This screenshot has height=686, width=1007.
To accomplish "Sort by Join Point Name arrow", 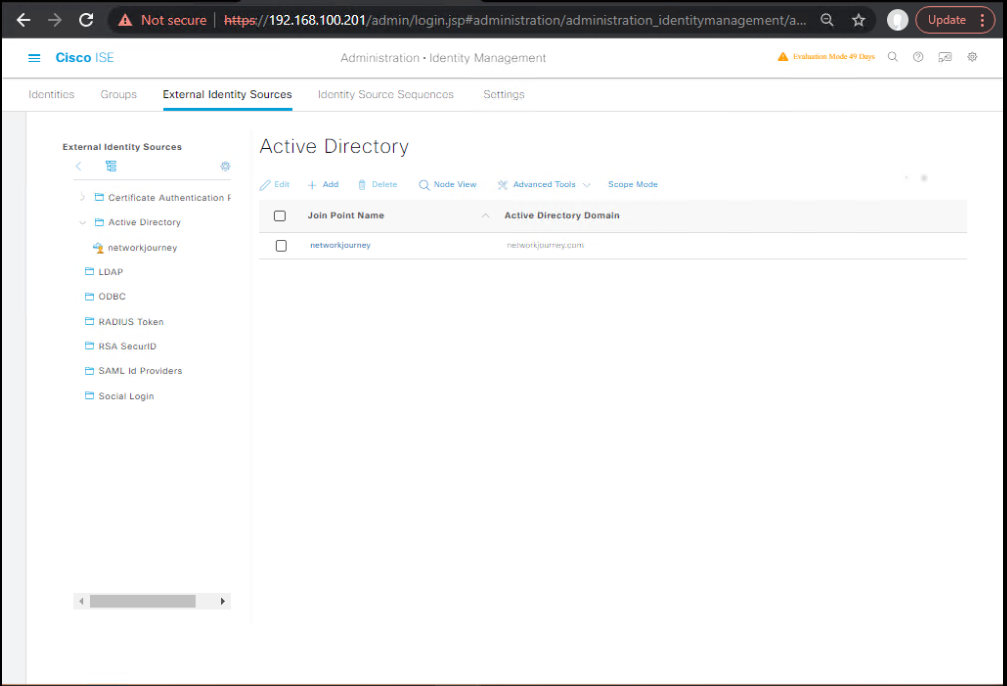I will click(486, 216).
